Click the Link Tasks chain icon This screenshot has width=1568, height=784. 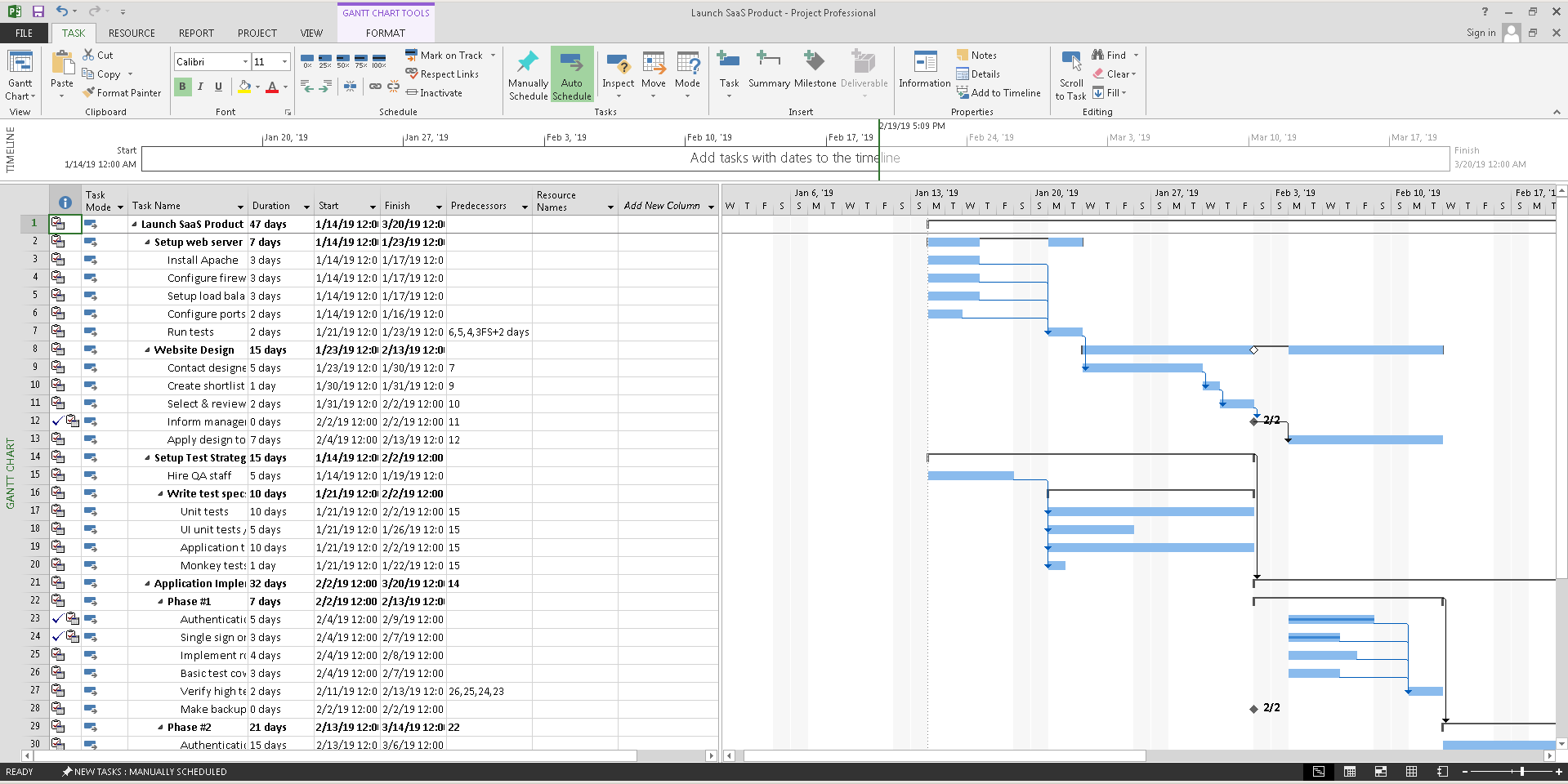tap(375, 86)
